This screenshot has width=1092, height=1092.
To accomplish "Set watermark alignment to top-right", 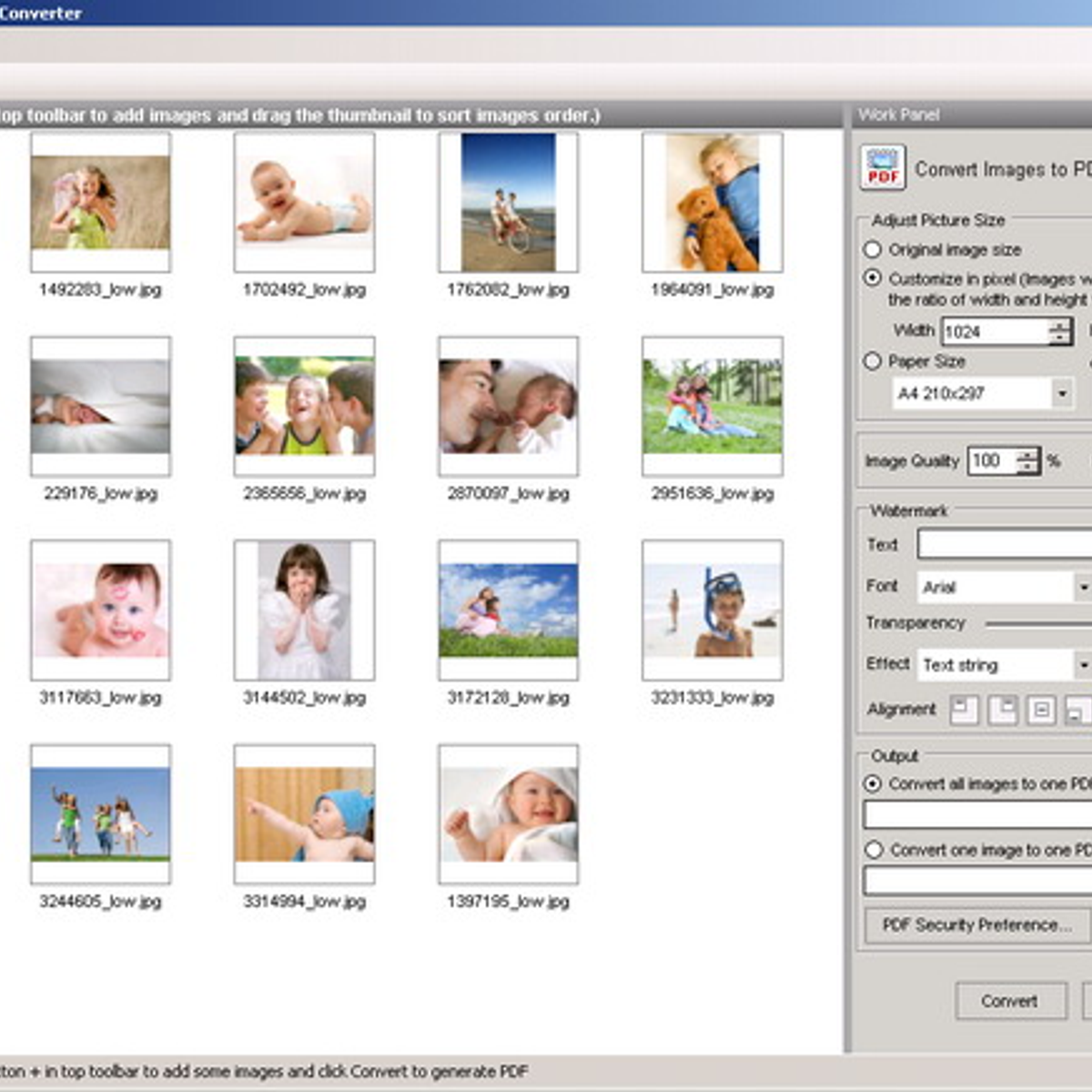I will pyautogui.click(x=1003, y=710).
